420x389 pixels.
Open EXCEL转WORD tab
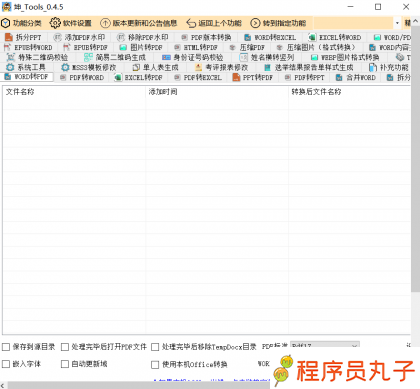(x=335, y=37)
